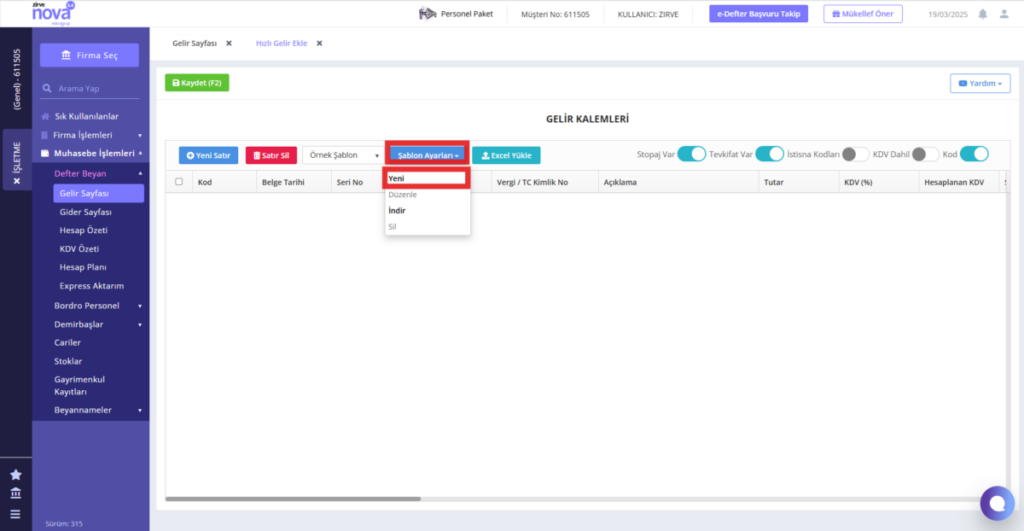The height and width of the screenshot is (531, 1024).
Task: Switch to the Gelir Sayfası tab
Action: tap(194, 43)
